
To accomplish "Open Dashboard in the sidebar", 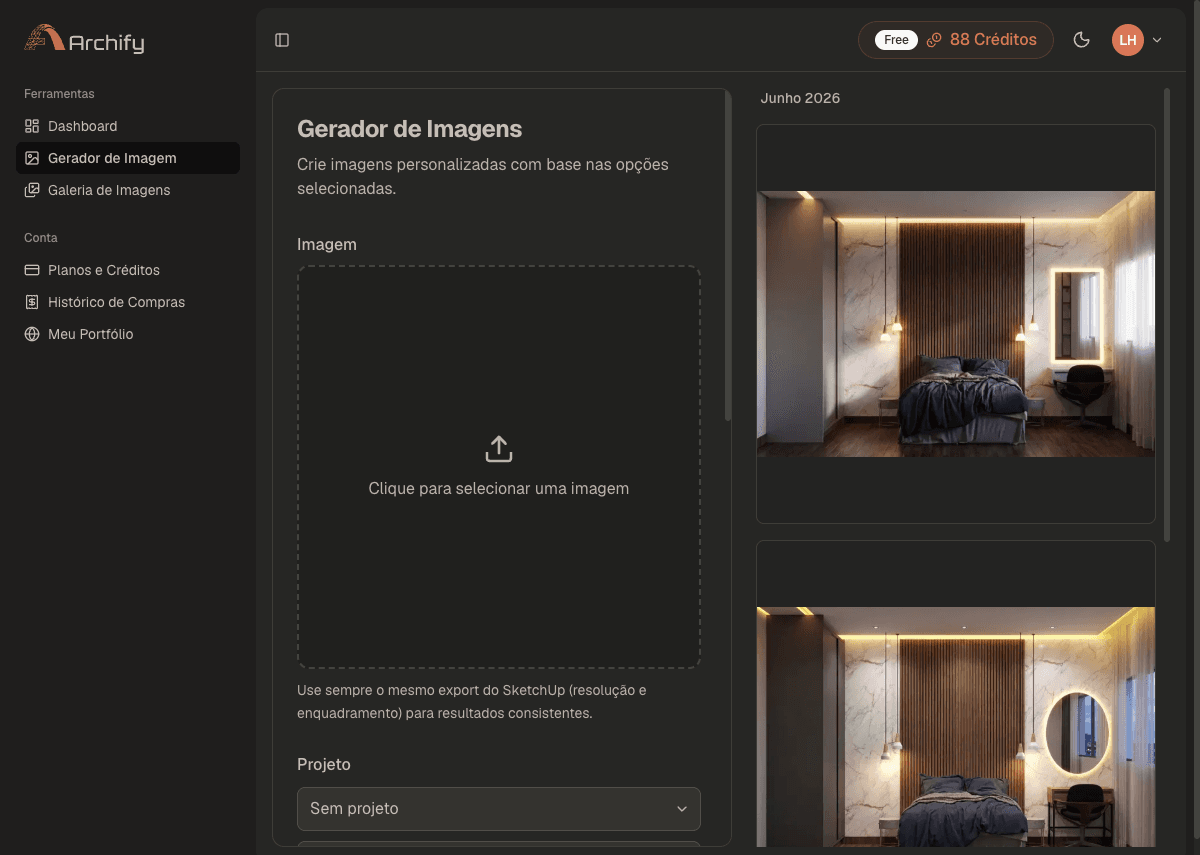I will tap(128, 126).
